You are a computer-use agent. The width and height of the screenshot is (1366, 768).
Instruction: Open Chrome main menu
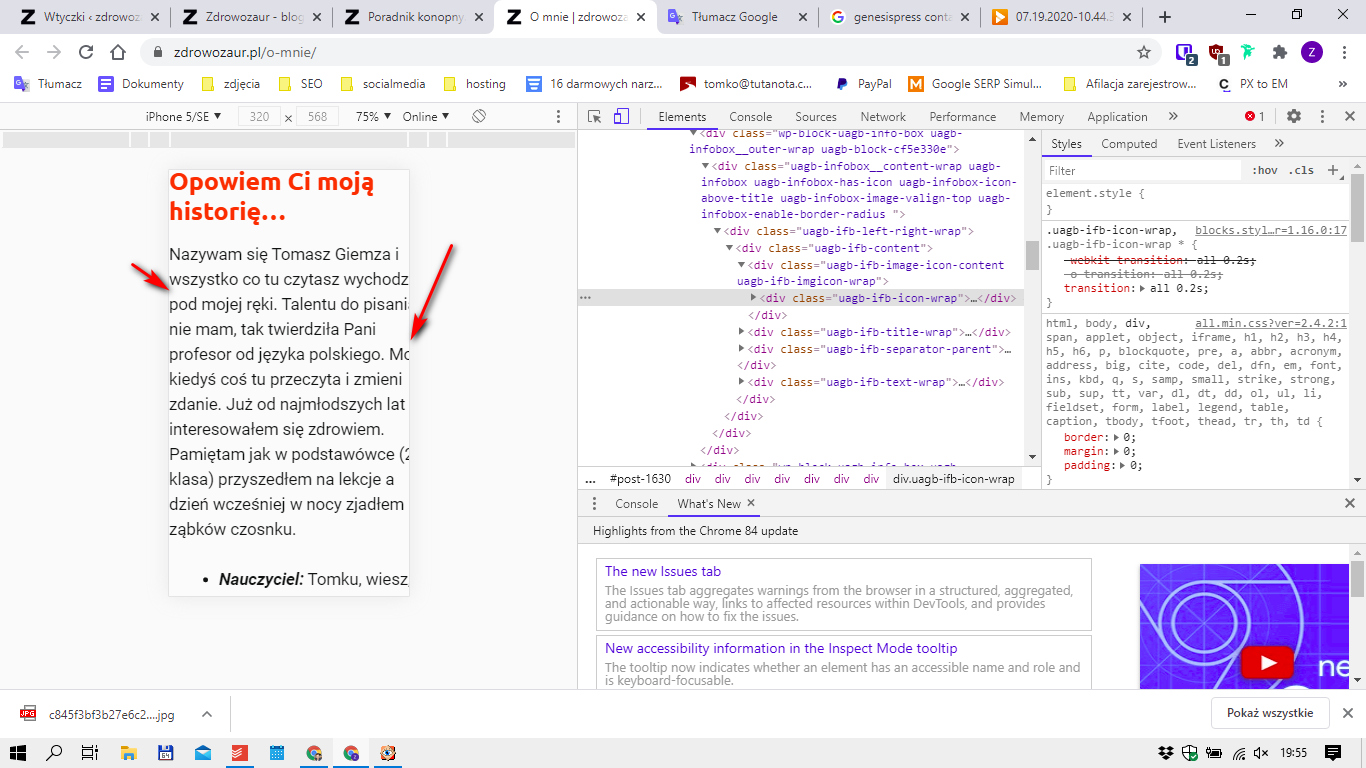point(1345,52)
